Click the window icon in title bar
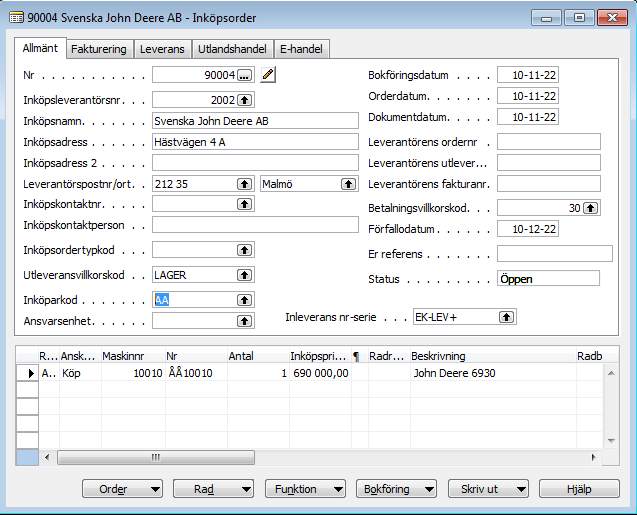 point(16,18)
